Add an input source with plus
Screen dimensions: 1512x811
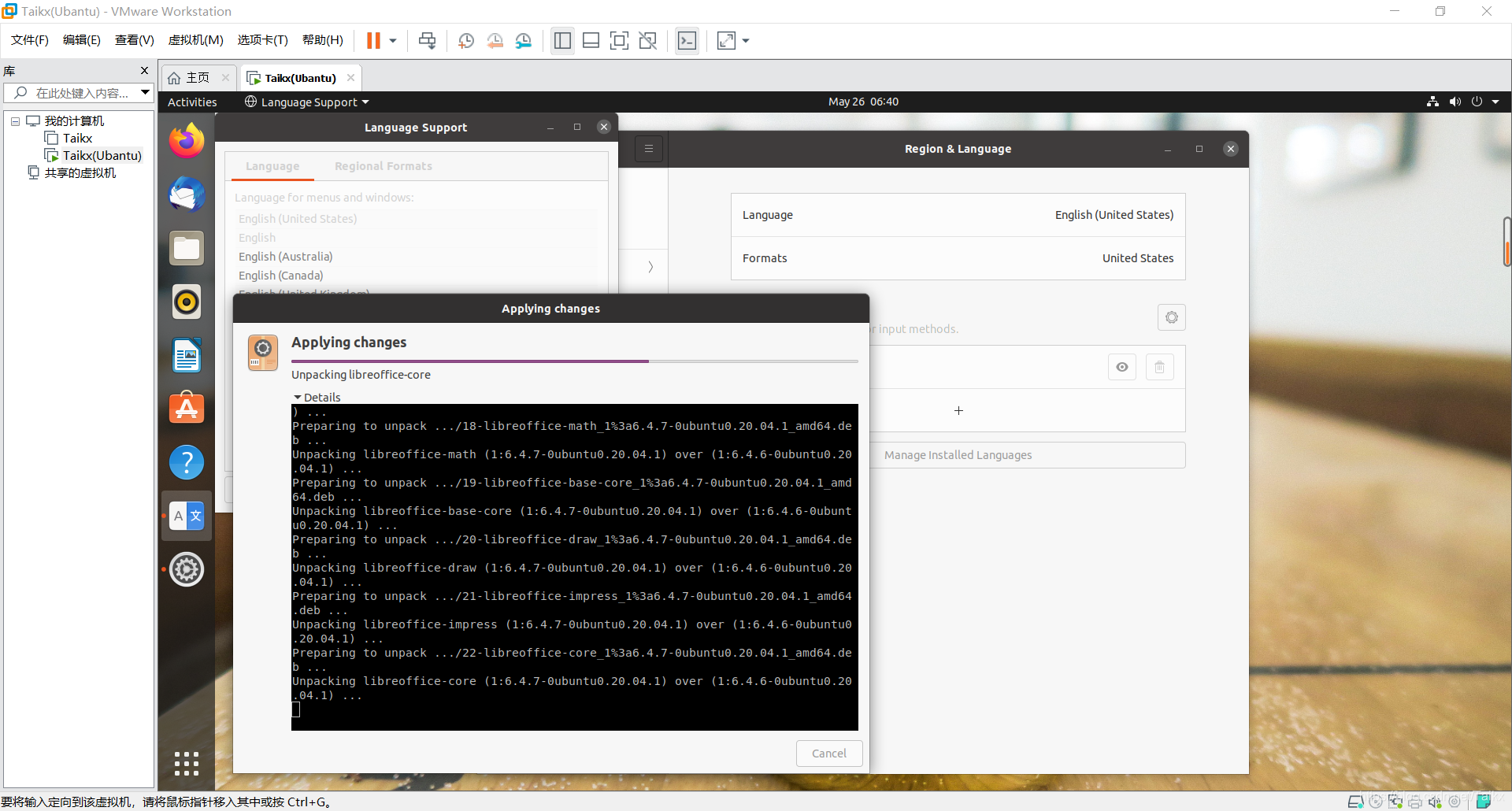(x=958, y=410)
